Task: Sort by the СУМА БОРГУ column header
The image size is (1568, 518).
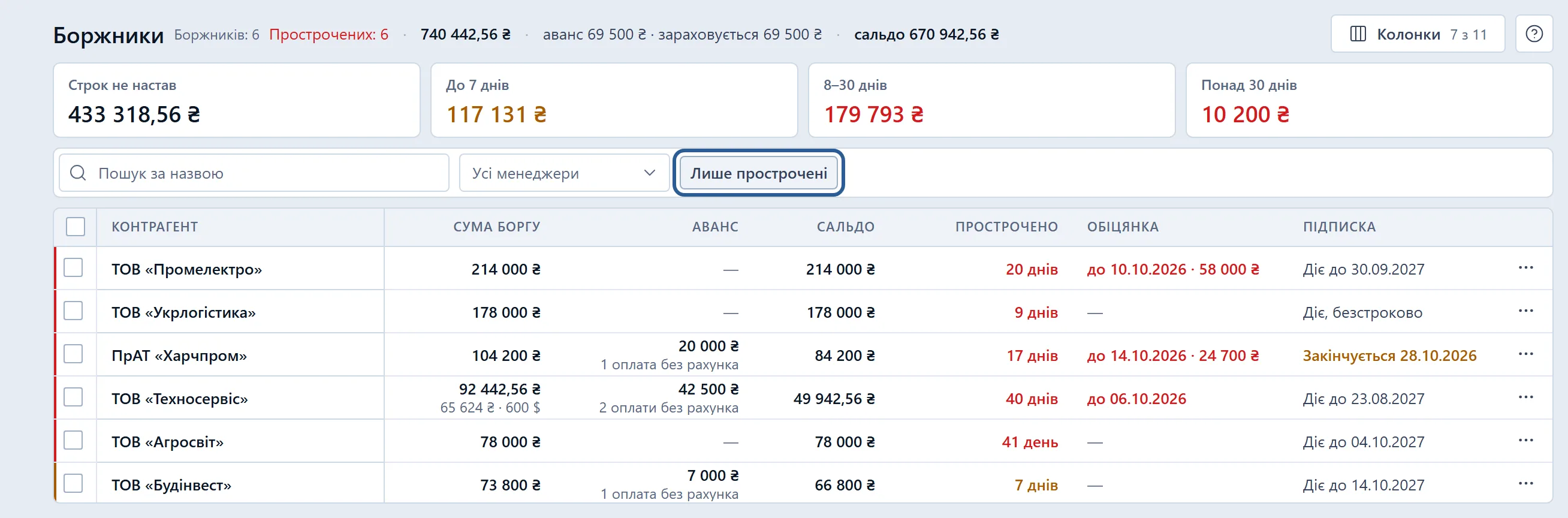Action: 497,227
